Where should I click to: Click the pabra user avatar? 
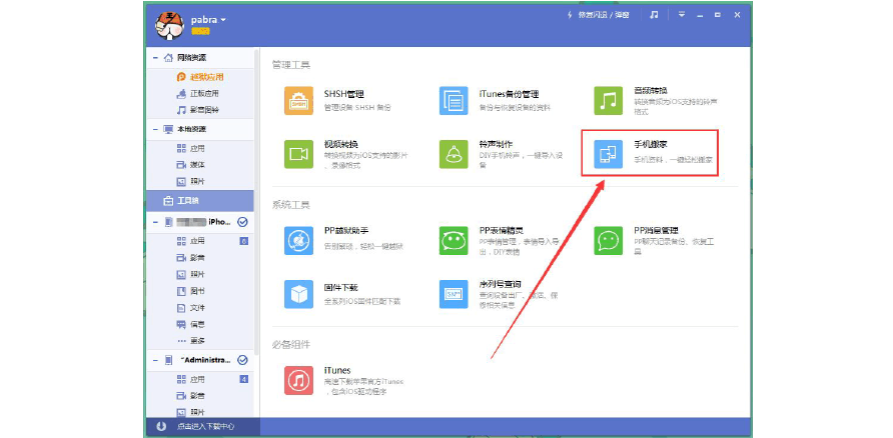169,26
